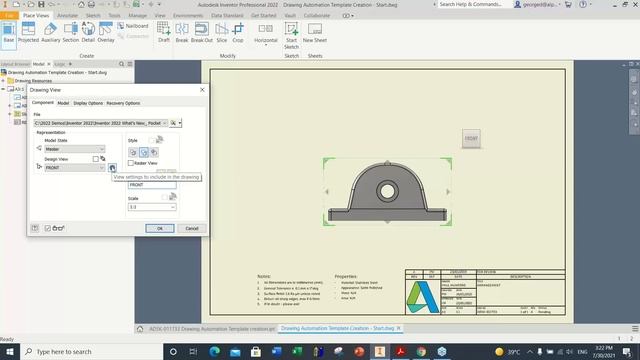Toggle the preview checkbox at dialog bottom
This screenshot has height=360, width=640.
[48, 228]
